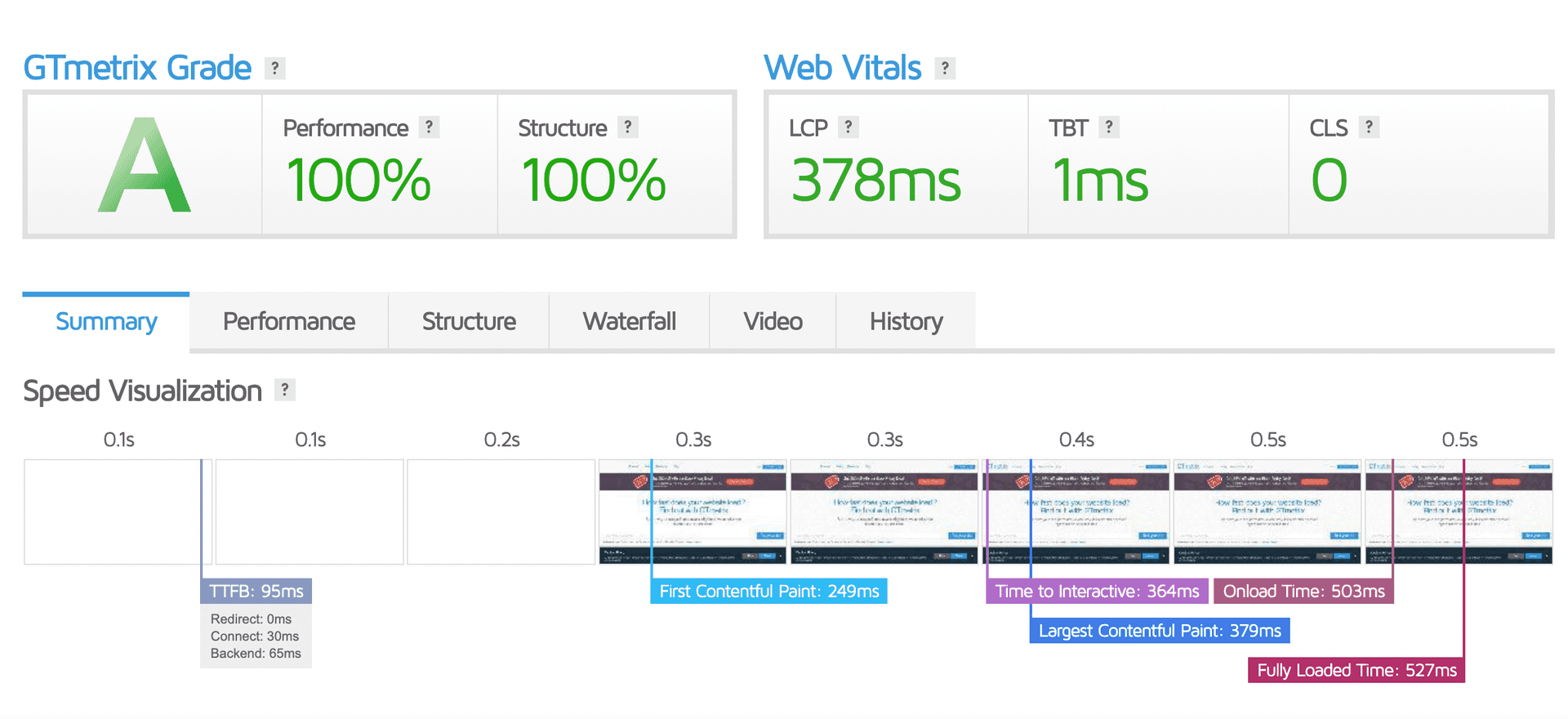
Task: Click Largest Contentful Paint 379ms label
Action: (x=1160, y=631)
